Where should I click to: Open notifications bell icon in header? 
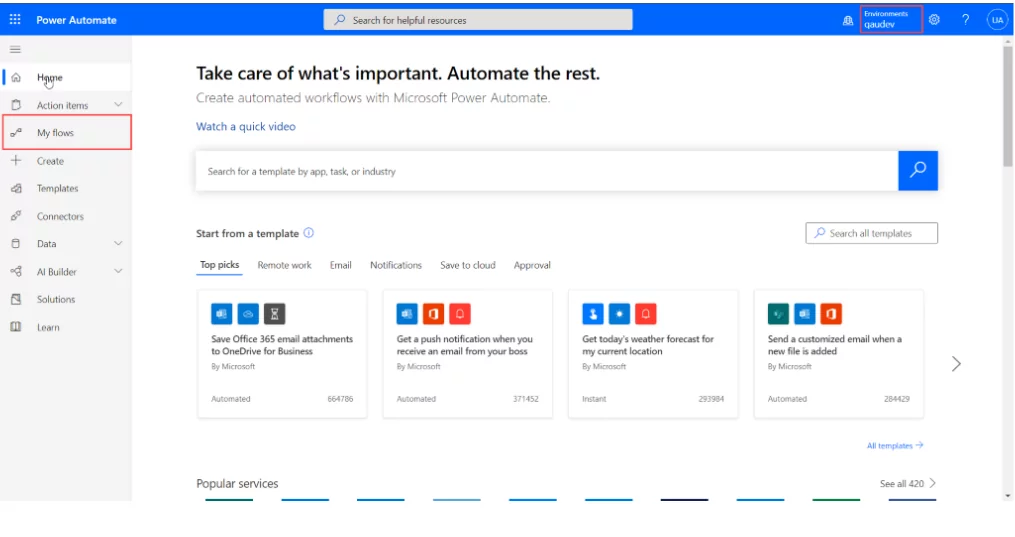pyautogui.click(x=847, y=21)
